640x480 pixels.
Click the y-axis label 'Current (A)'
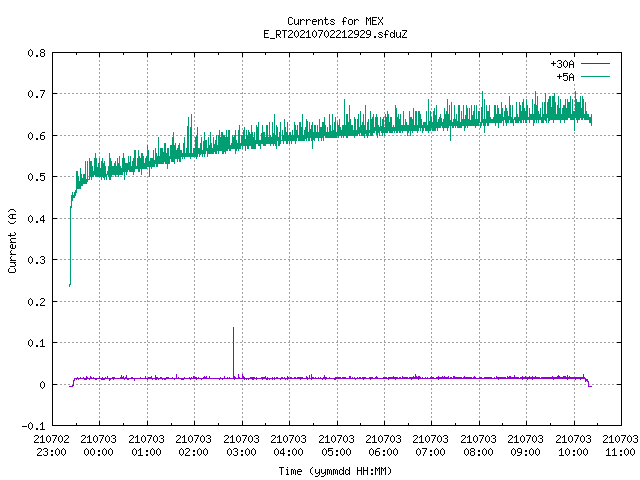click(x=12, y=240)
